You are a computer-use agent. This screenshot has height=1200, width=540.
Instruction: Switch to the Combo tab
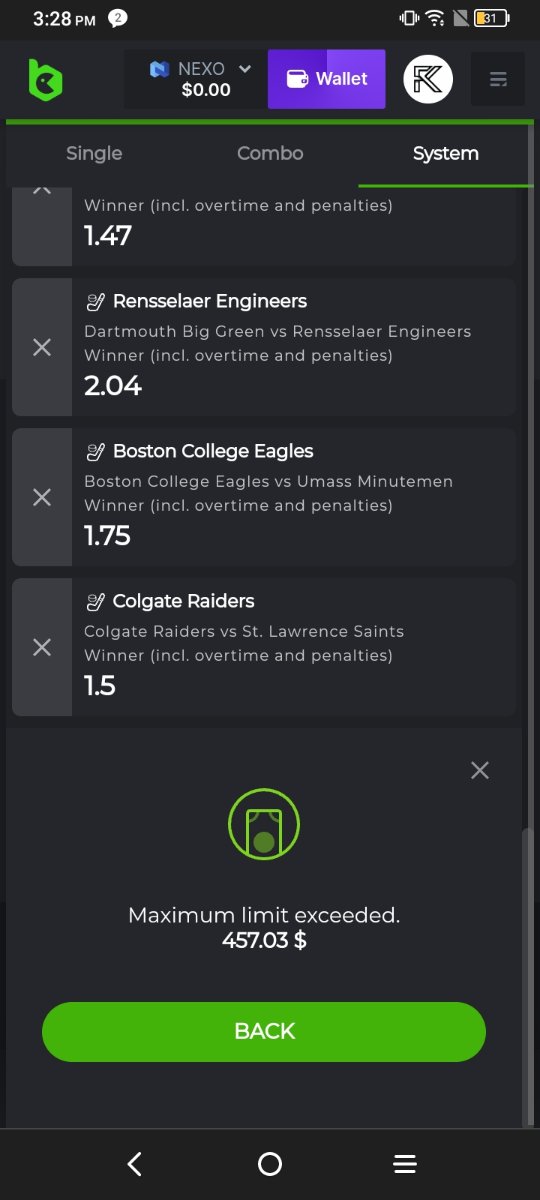pos(270,153)
